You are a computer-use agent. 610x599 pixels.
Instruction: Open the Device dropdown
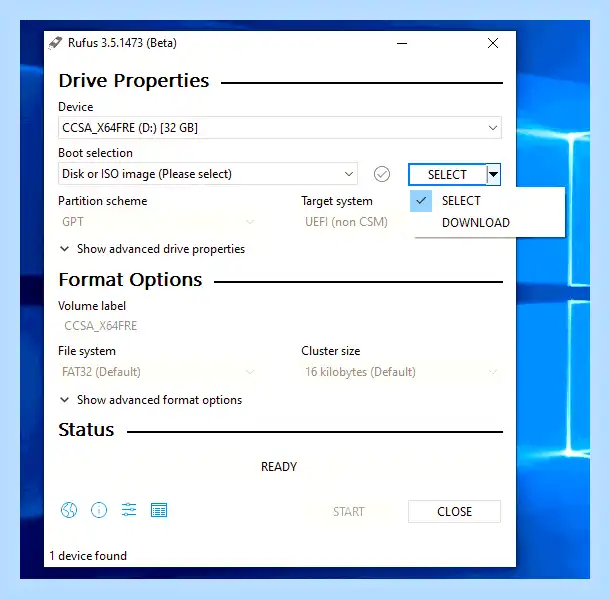(x=280, y=128)
